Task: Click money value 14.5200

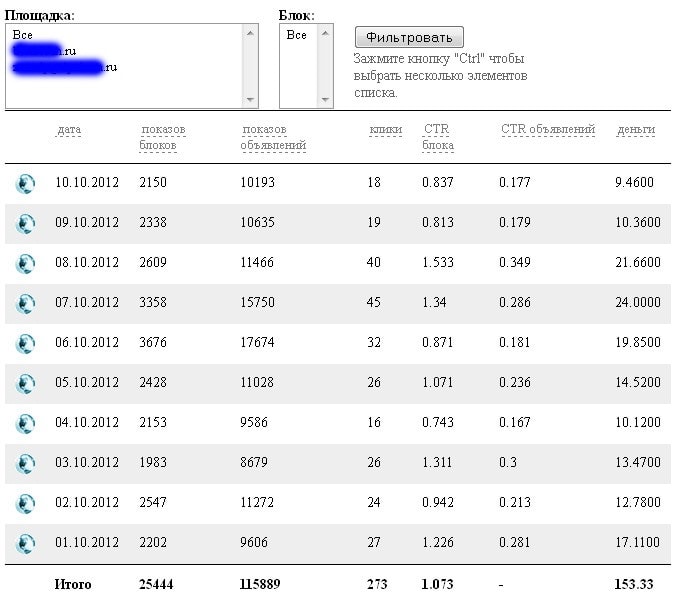Action: [638, 383]
